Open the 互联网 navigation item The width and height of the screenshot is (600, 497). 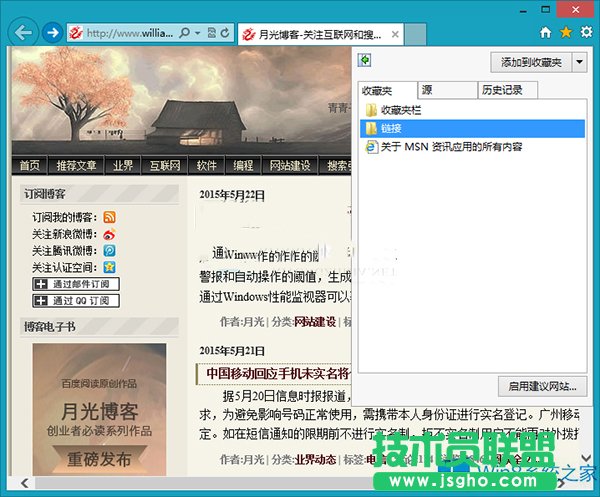(165, 165)
